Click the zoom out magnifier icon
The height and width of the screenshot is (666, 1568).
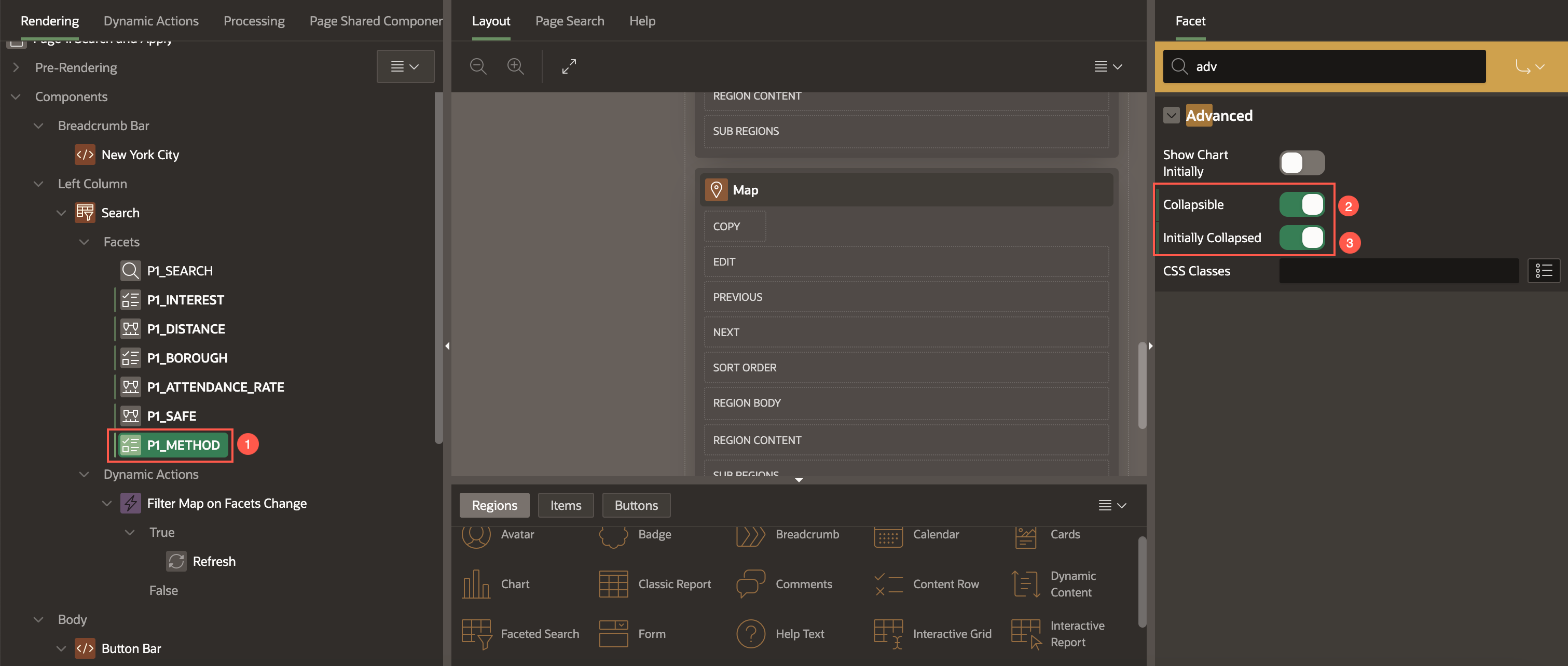click(478, 66)
